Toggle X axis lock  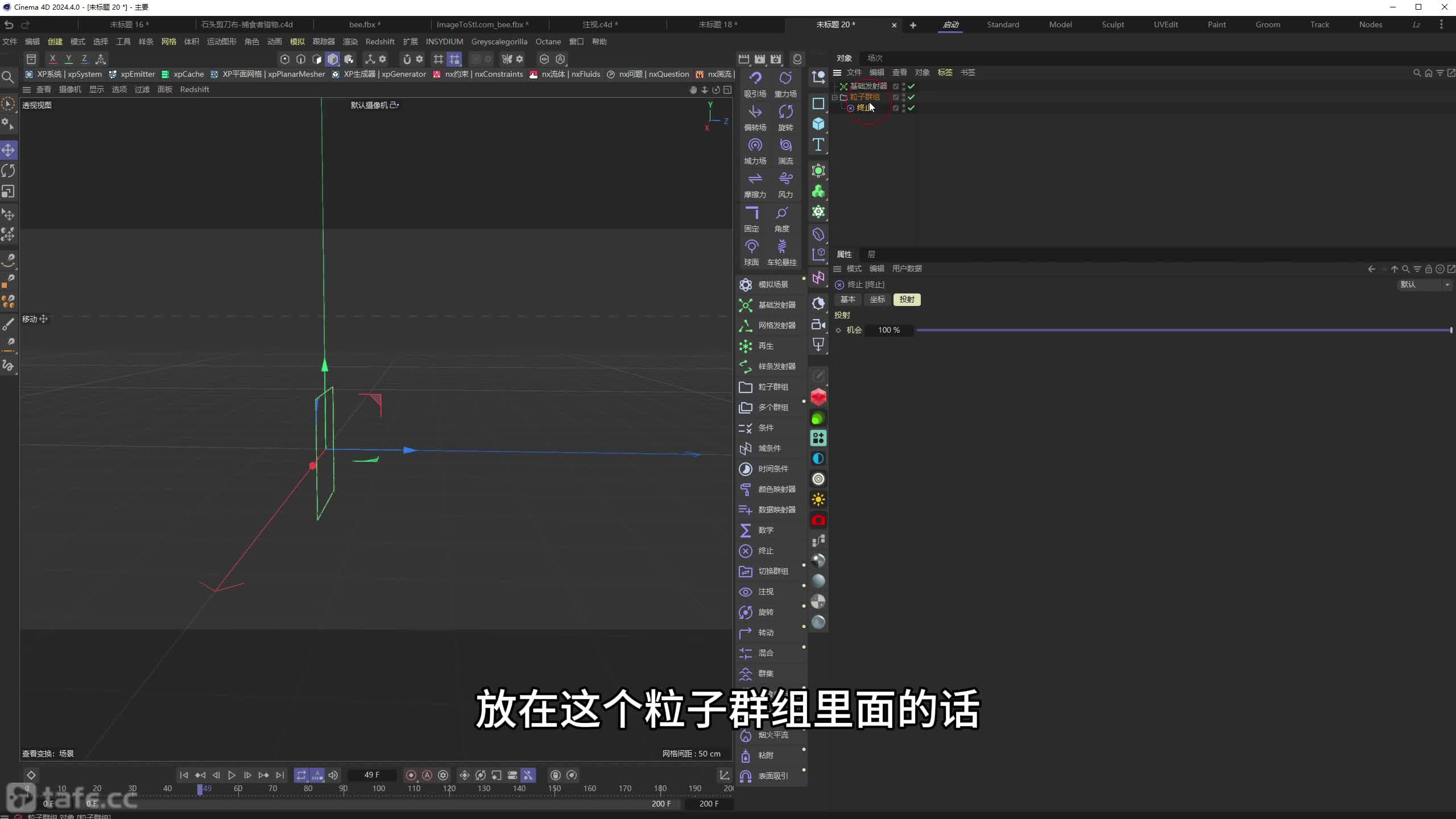click(x=53, y=59)
